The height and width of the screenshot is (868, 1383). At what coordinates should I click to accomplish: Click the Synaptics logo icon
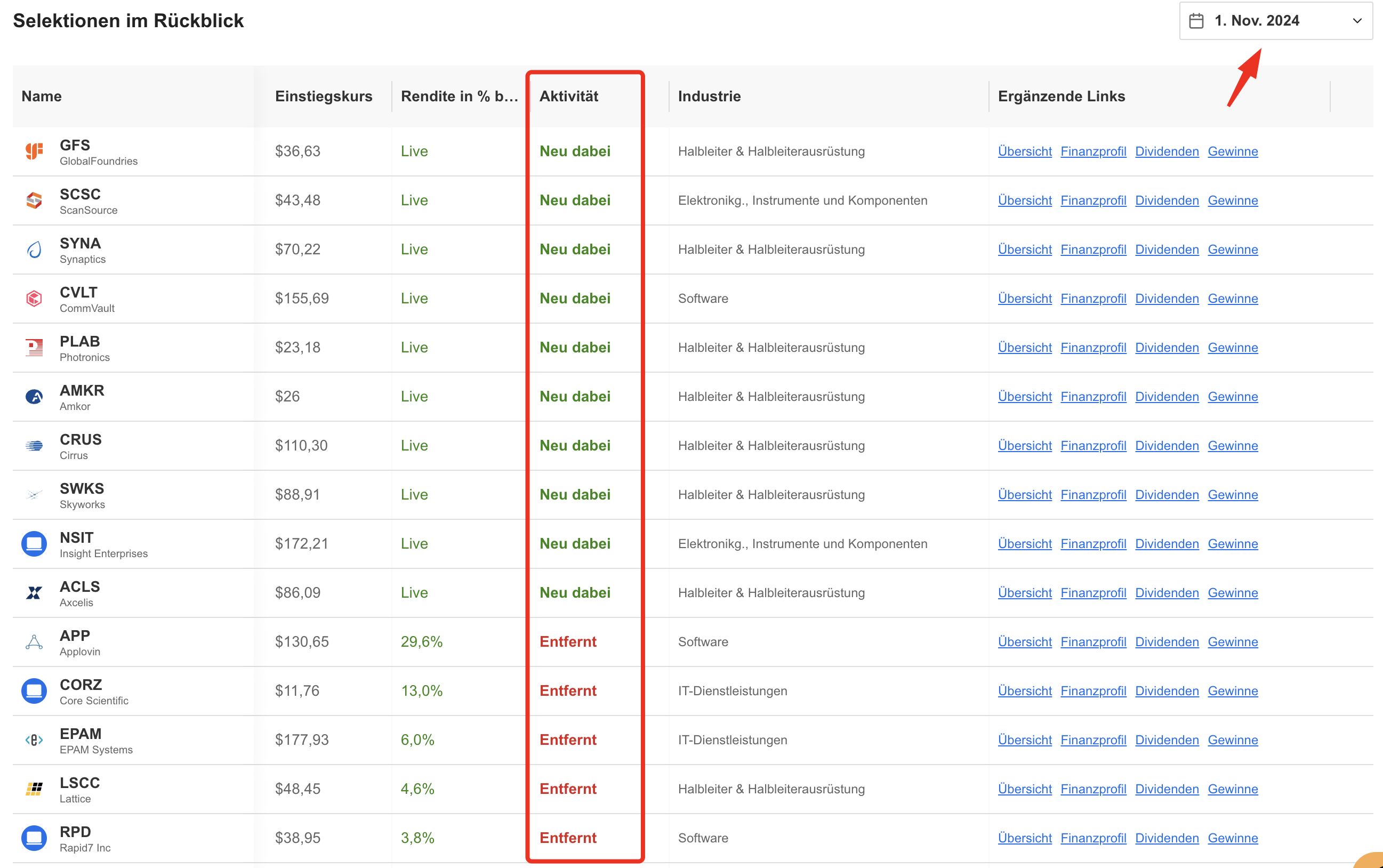(x=34, y=250)
